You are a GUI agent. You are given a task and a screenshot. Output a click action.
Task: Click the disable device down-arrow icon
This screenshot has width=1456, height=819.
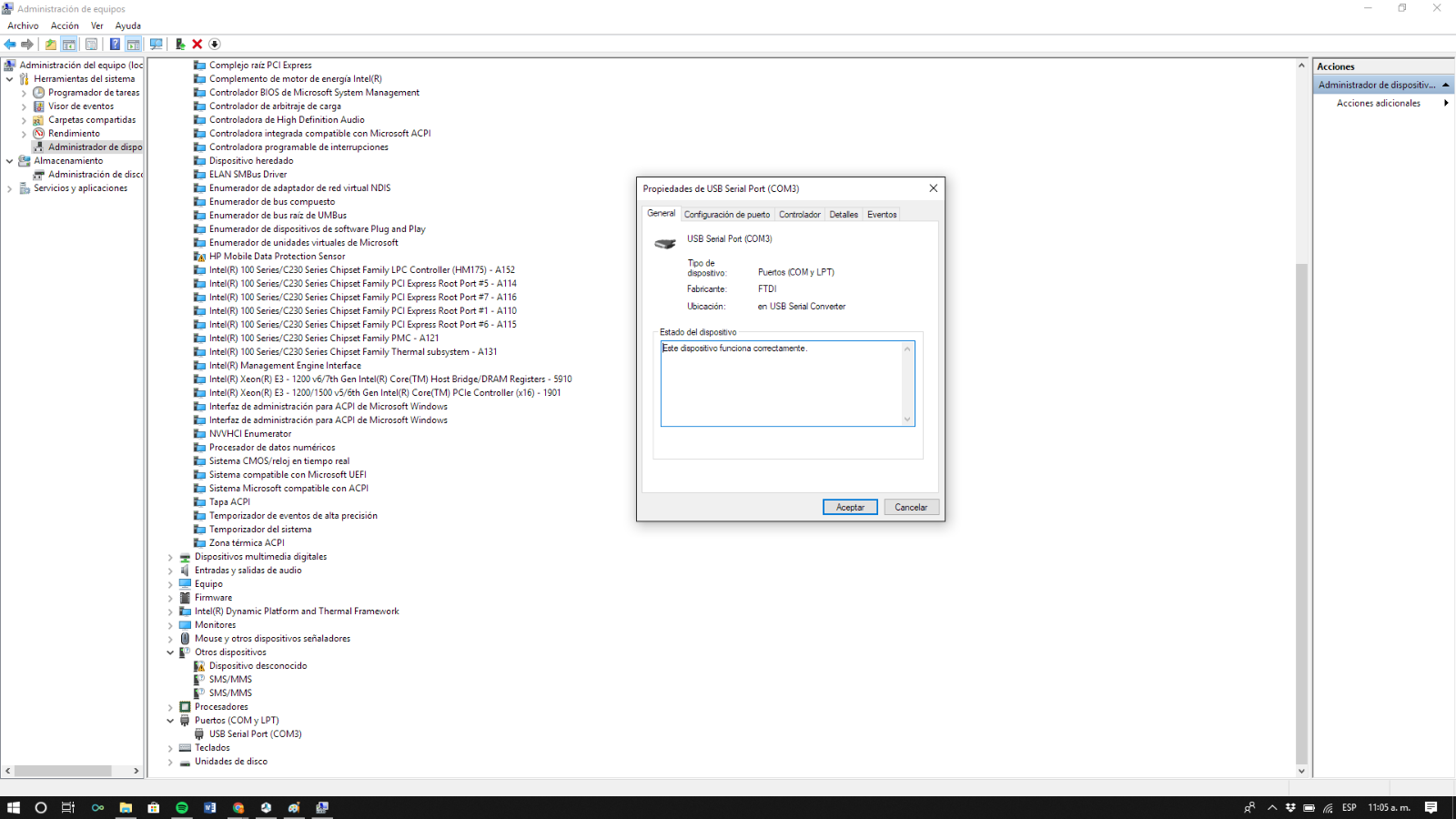[215, 44]
